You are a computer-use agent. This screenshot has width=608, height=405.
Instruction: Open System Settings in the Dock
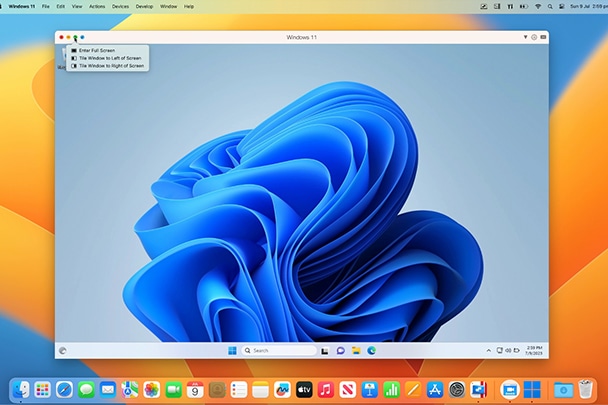tap(457, 389)
